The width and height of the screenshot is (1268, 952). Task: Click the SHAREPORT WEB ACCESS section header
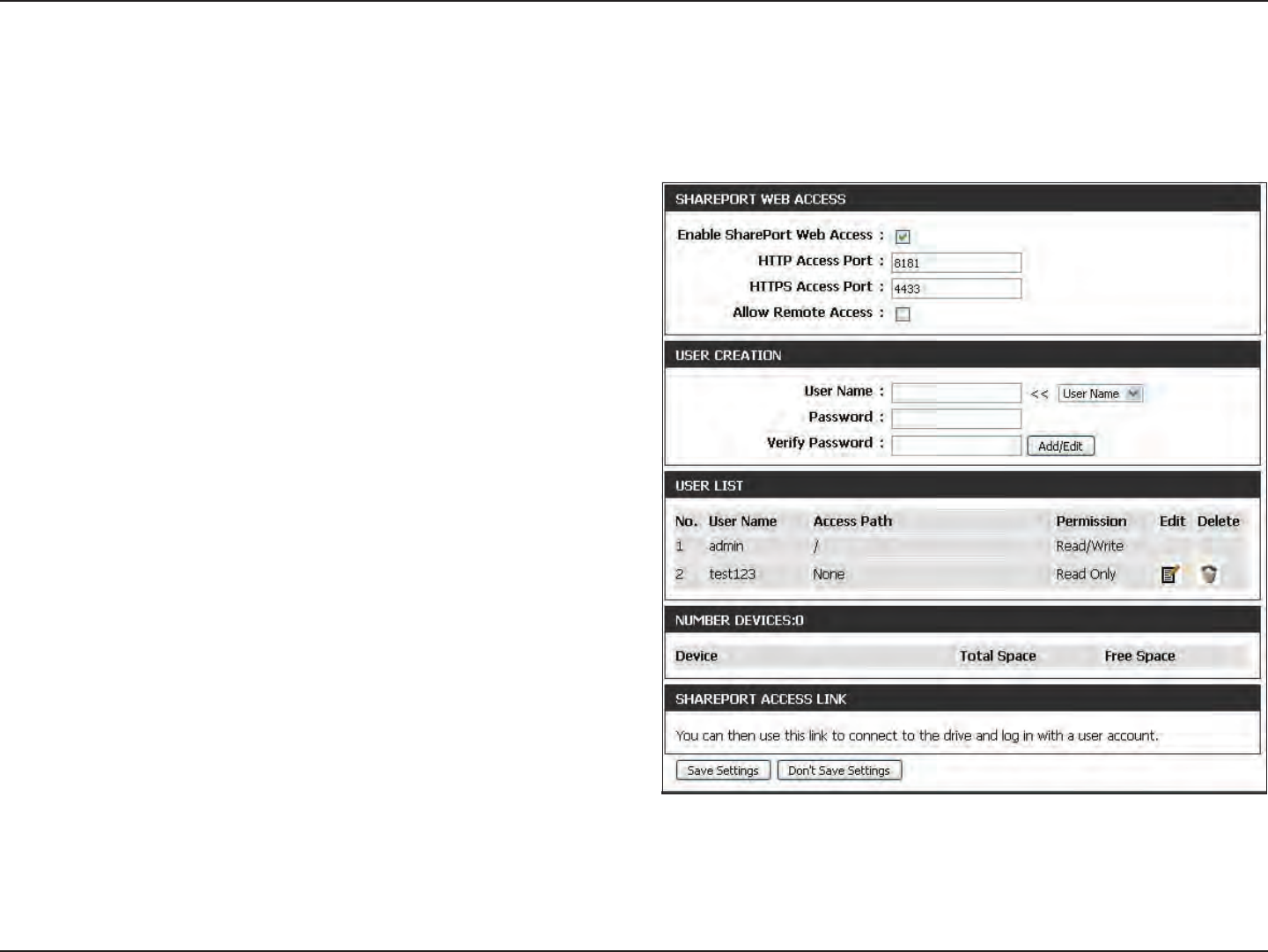pyautogui.click(x=962, y=199)
